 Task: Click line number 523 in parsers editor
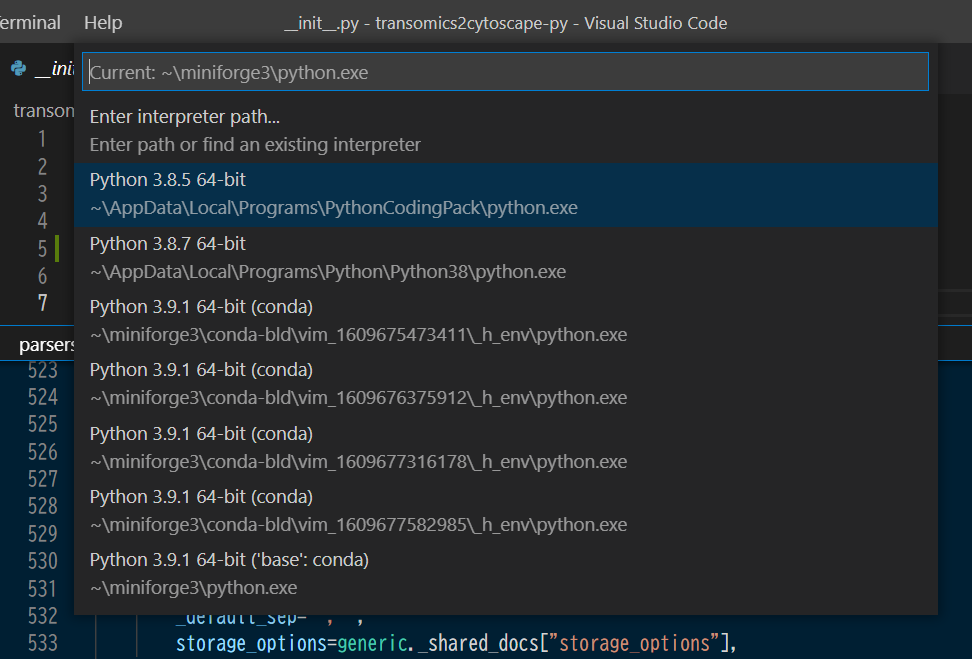[43, 370]
